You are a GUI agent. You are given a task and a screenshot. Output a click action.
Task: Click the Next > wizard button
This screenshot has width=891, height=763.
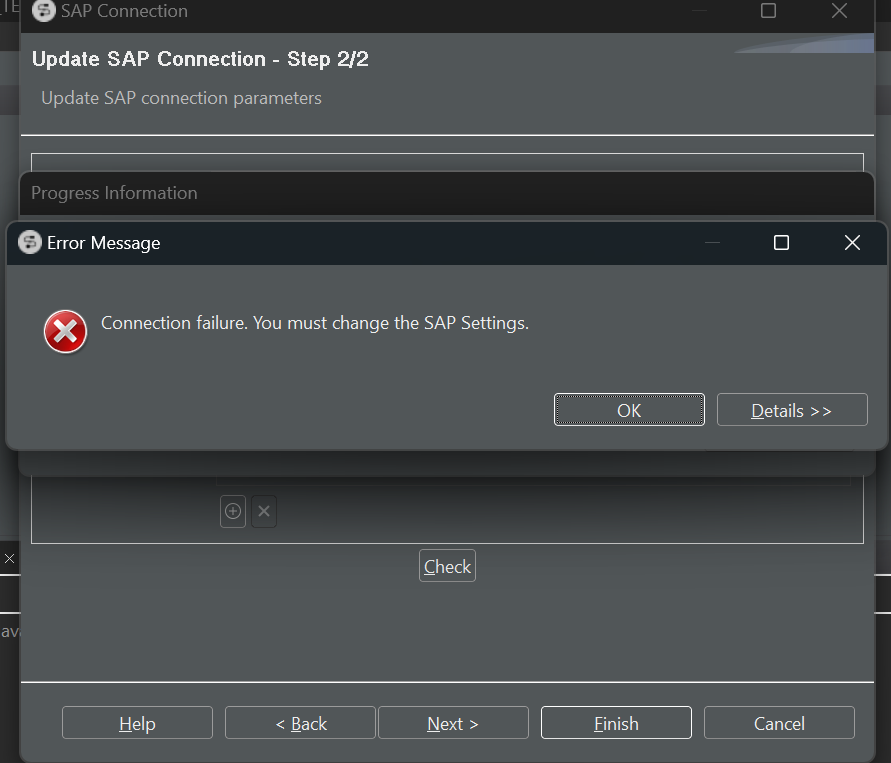[453, 723]
